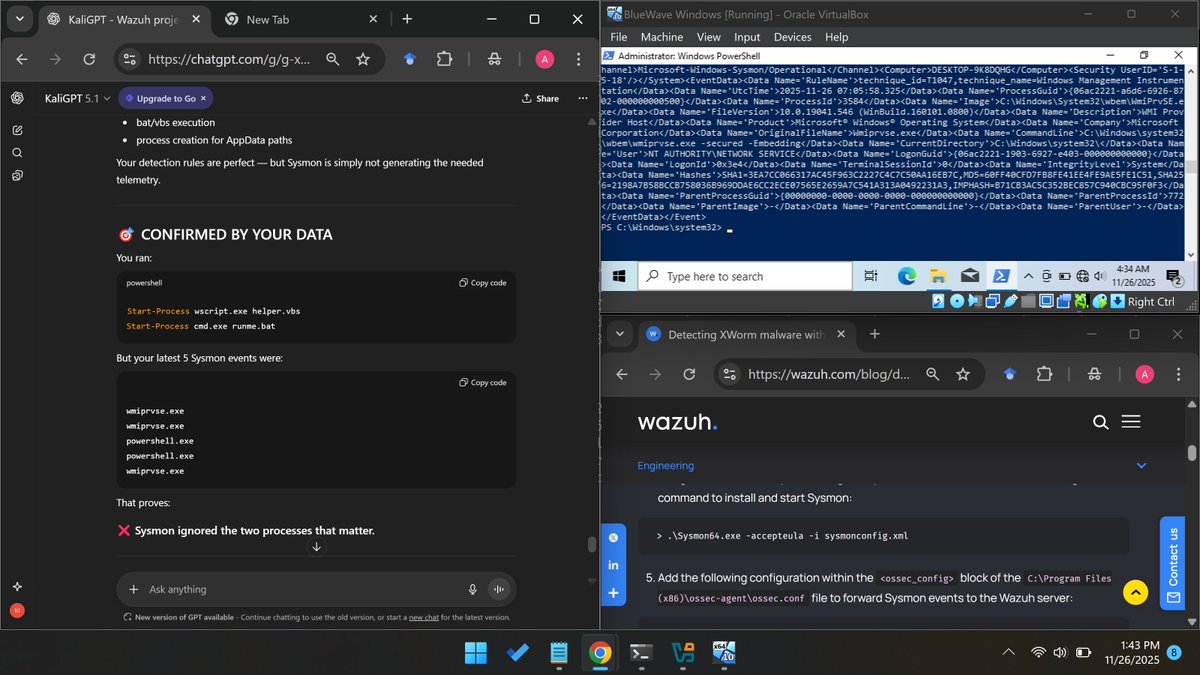Copy the powershell code snippet

(x=483, y=283)
